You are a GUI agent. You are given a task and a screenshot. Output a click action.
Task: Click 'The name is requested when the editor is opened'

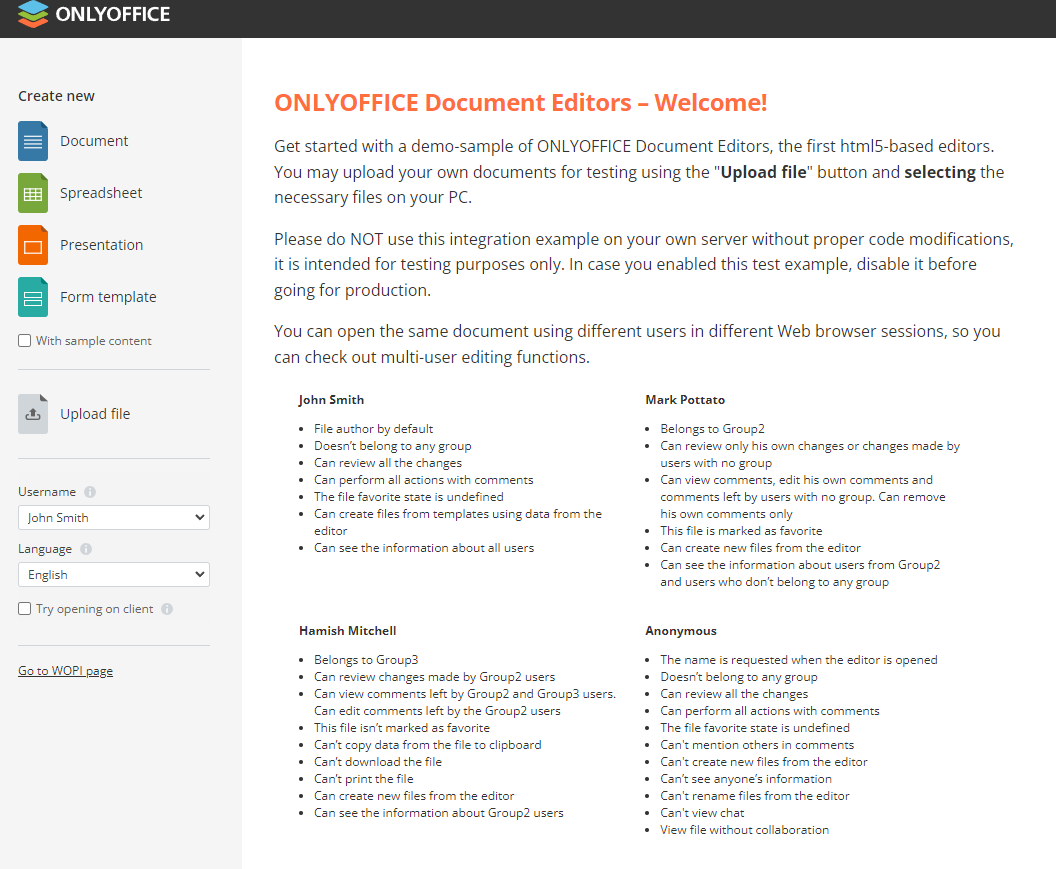click(799, 659)
